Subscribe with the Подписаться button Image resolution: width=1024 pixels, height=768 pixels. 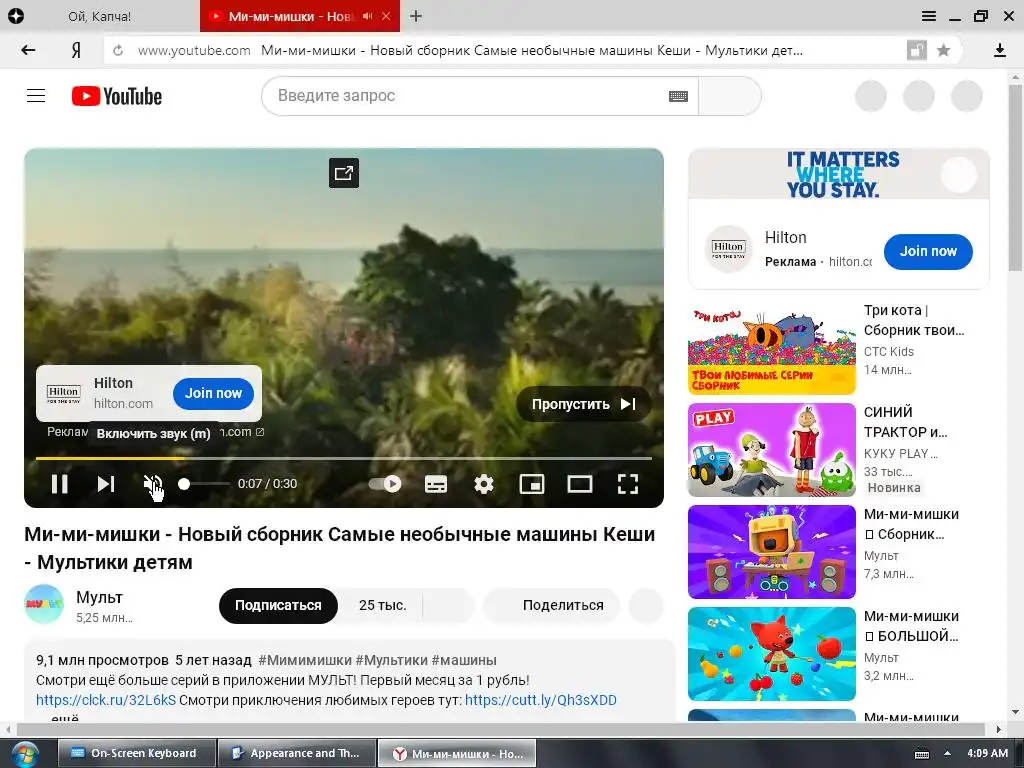click(278, 605)
